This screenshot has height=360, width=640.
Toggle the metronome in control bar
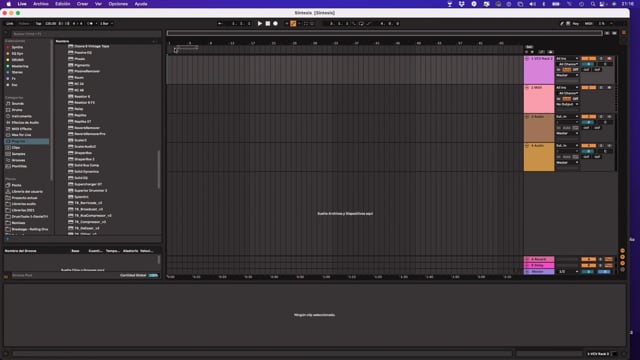coord(90,24)
